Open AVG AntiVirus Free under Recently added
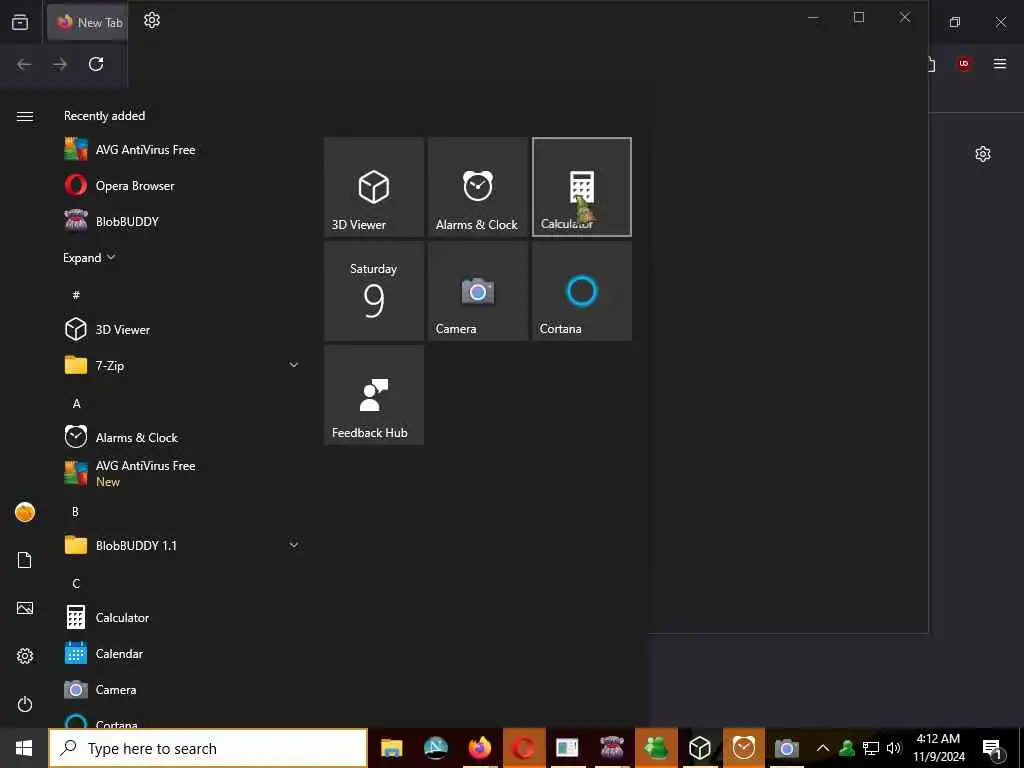This screenshot has height=768, width=1024. point(182,150)
